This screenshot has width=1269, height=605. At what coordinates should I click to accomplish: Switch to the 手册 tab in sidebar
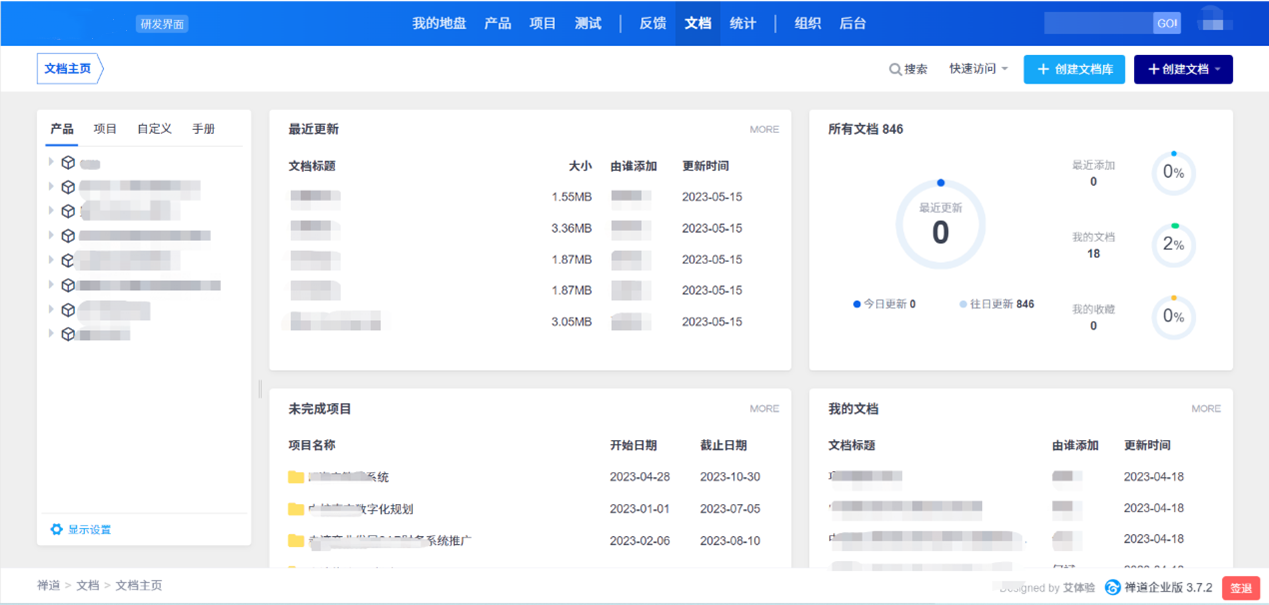coord(203,129)
